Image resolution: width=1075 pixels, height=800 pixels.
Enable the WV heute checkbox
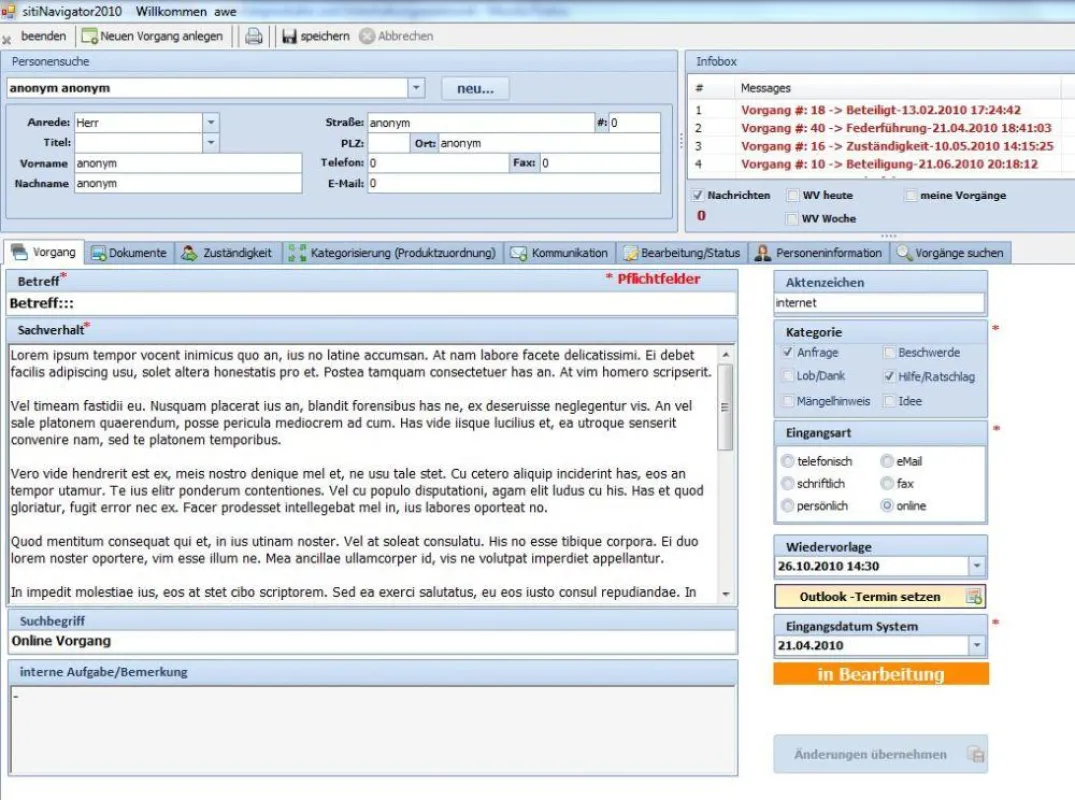point(793,195)
